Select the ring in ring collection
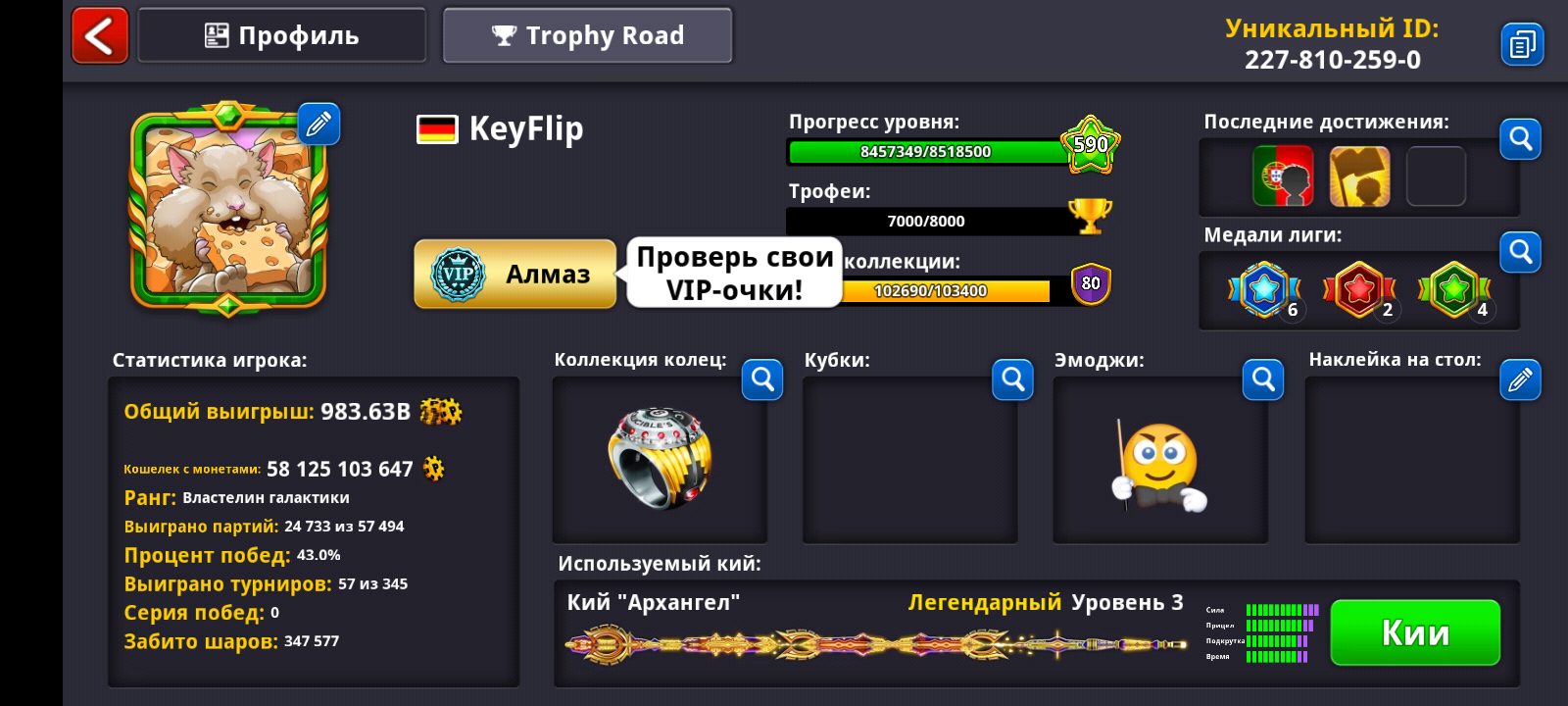The width and height of the screenshot is (1568, 706). coord(660,459)
